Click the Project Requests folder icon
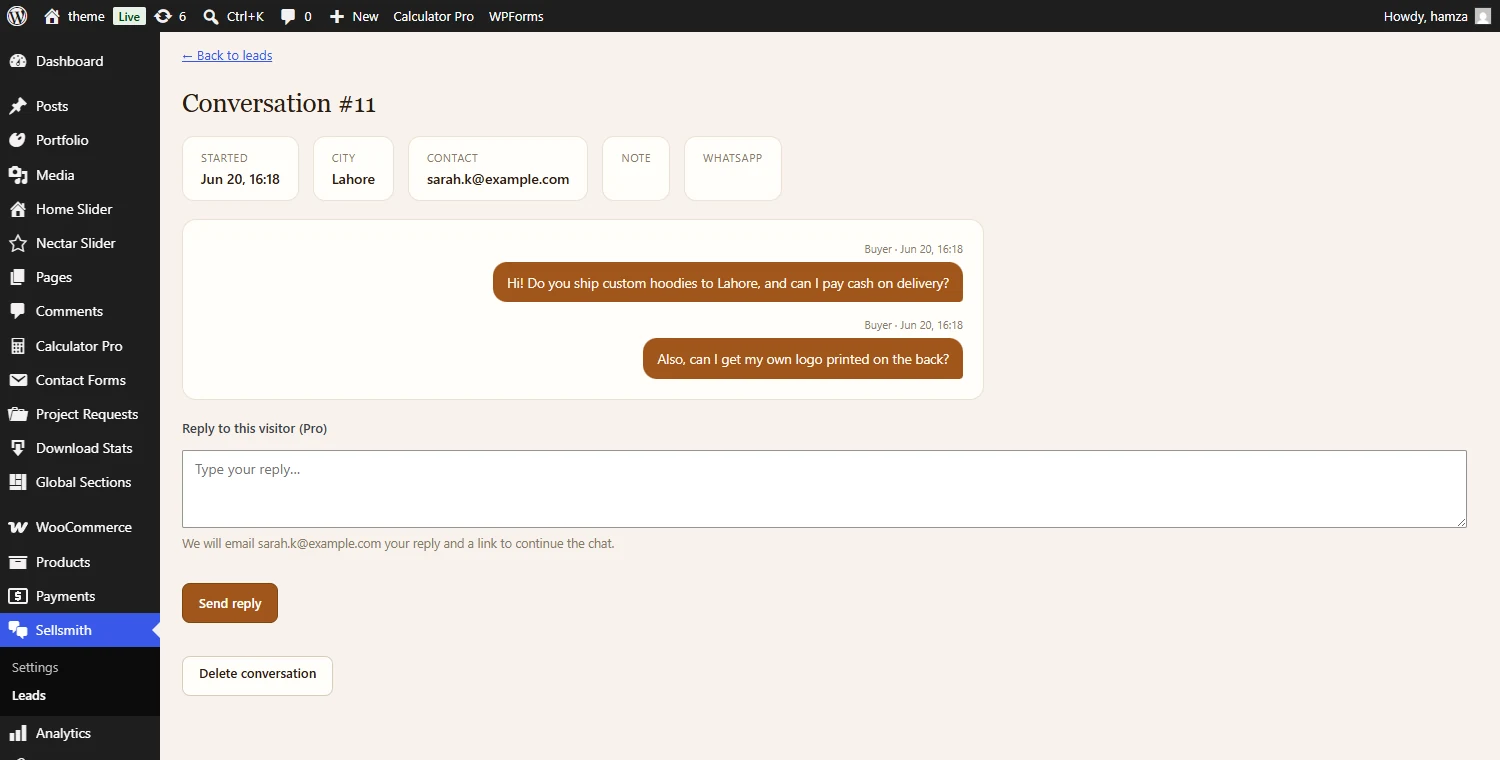The image size is (1500, 760). (18, 414)
